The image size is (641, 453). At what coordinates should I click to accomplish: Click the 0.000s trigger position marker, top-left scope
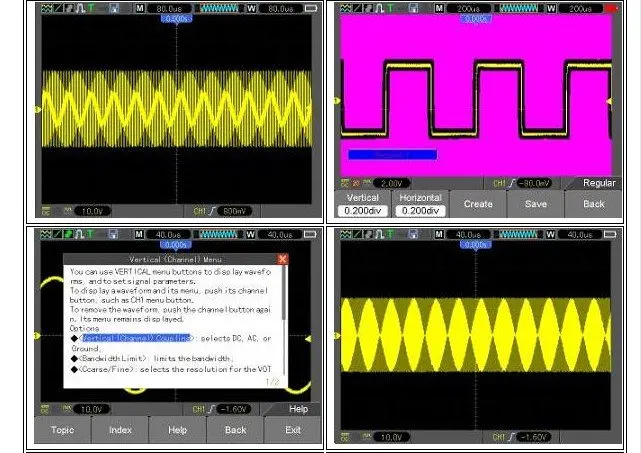(176, 19)
